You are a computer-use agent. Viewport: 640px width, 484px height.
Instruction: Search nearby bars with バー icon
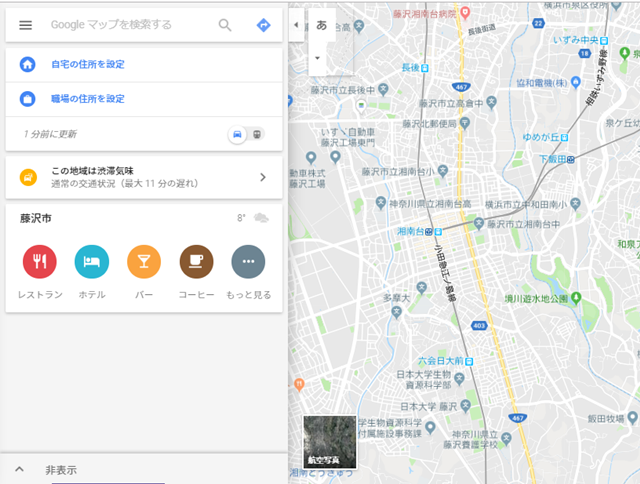[144, 262]
